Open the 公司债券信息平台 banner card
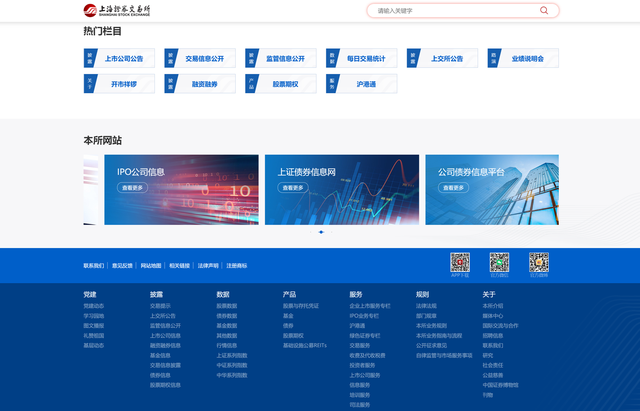 click(x=492, y=190)
